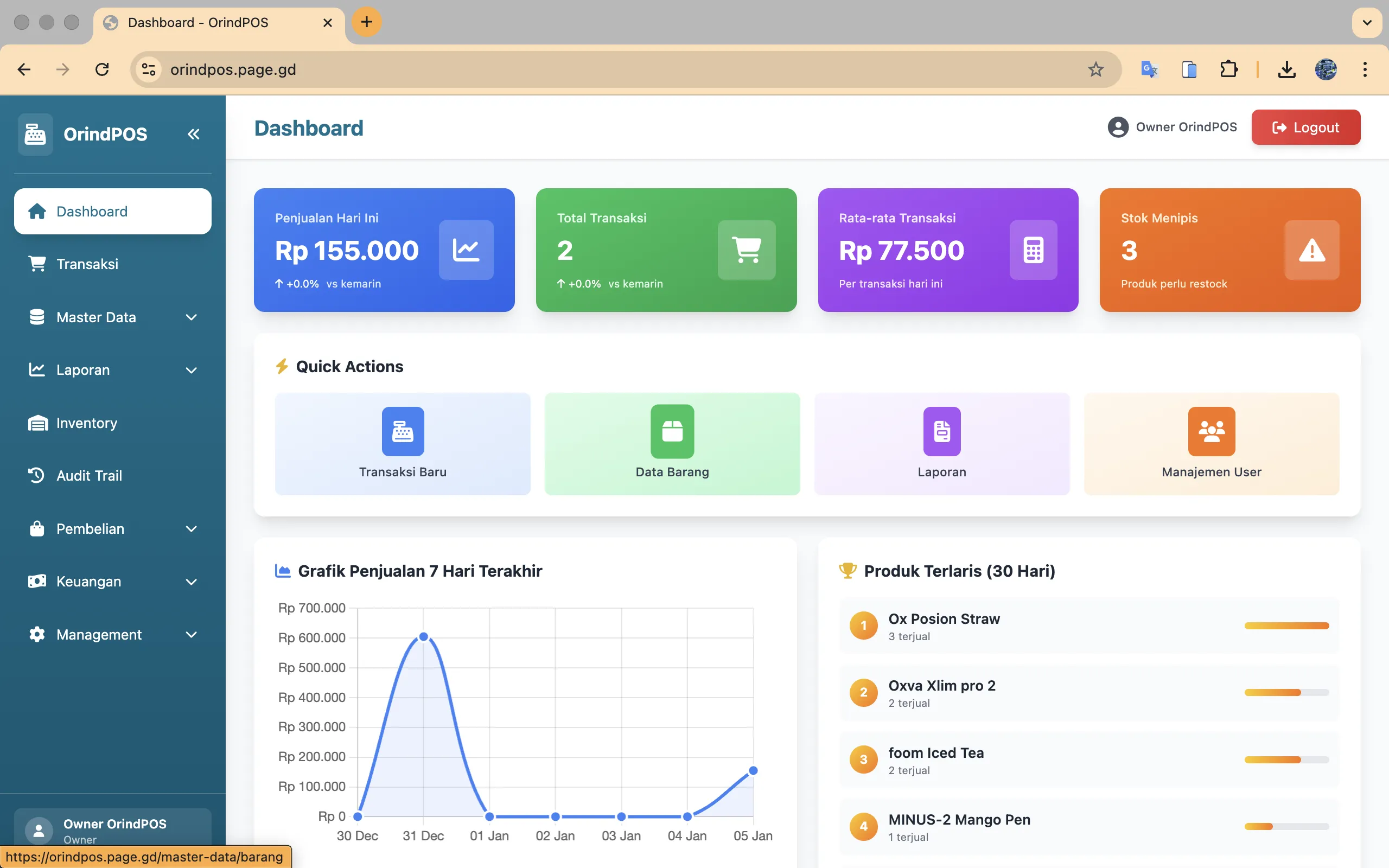Click MINUS-2 Mango Pen sales progress bar
This screenshot has height=868, width=1389.
1286,827
